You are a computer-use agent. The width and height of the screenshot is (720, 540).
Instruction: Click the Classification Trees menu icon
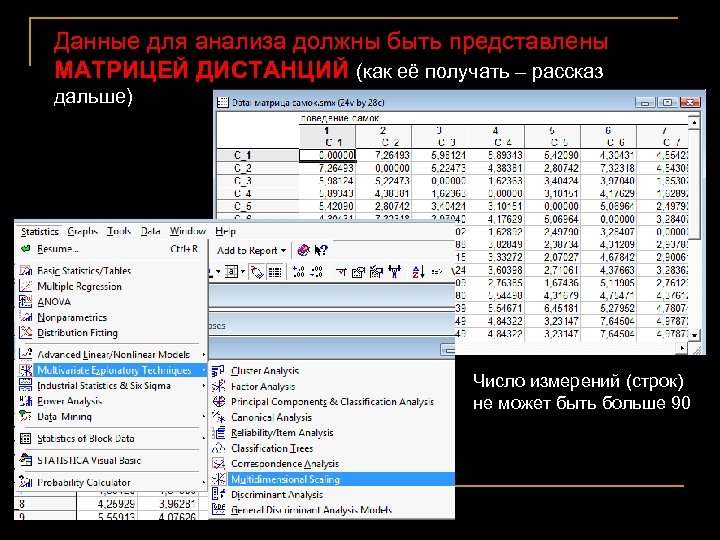pyautogui.click(x=219, y=448)
